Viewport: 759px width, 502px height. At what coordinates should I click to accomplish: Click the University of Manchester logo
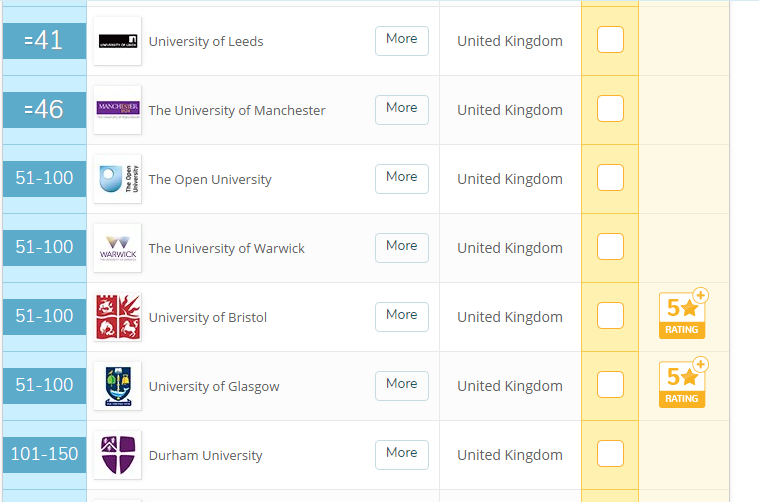click(117, 110)
